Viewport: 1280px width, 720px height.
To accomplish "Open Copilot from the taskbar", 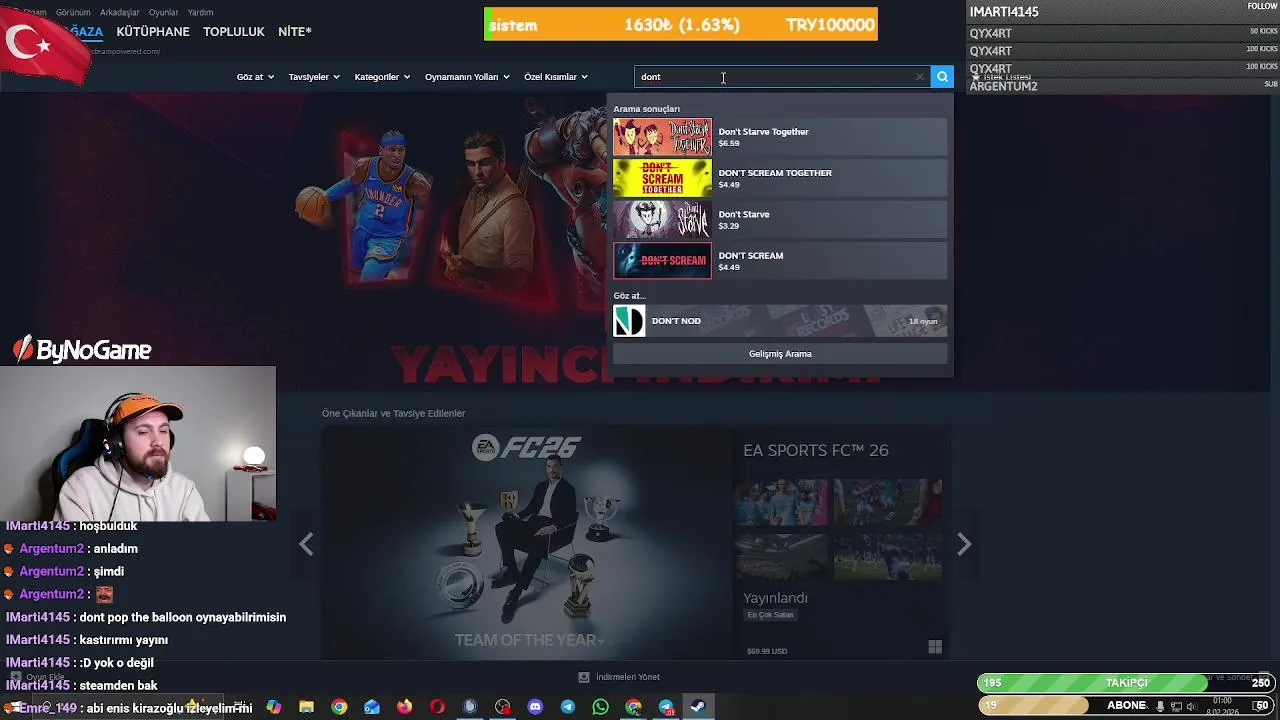I will (x=273, y=707).
